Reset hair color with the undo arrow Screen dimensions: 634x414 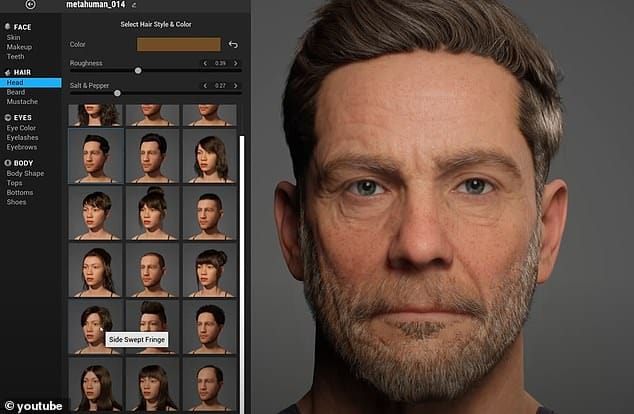233,44
